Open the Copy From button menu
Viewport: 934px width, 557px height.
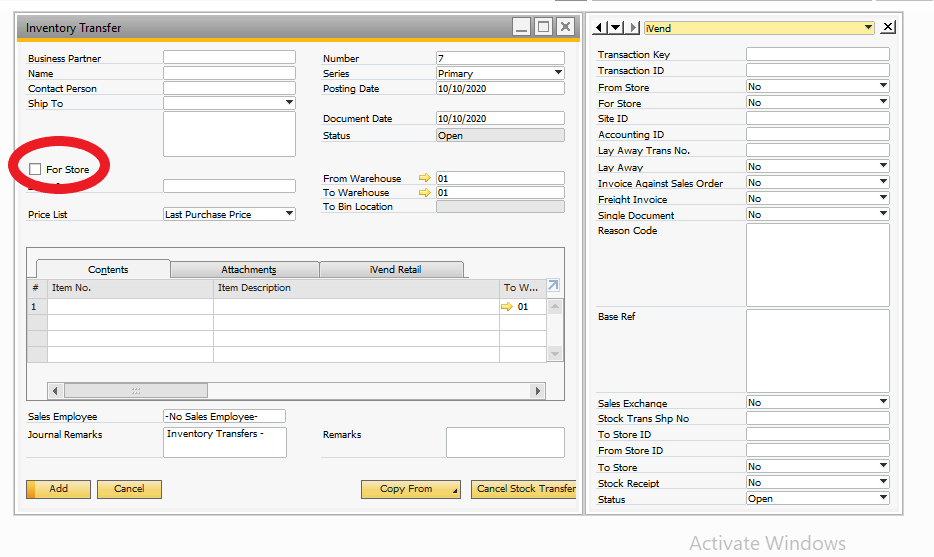pos(410,489)
